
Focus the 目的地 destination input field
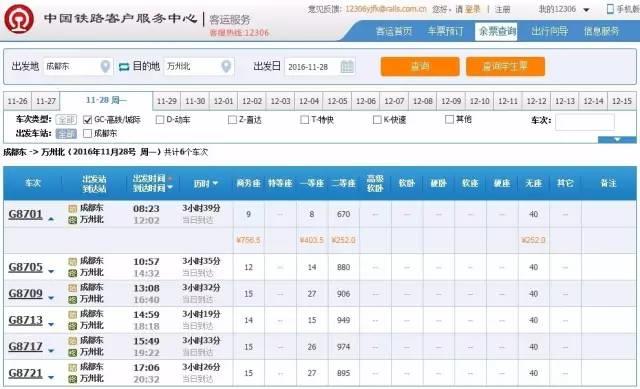[x=199, y=67]
